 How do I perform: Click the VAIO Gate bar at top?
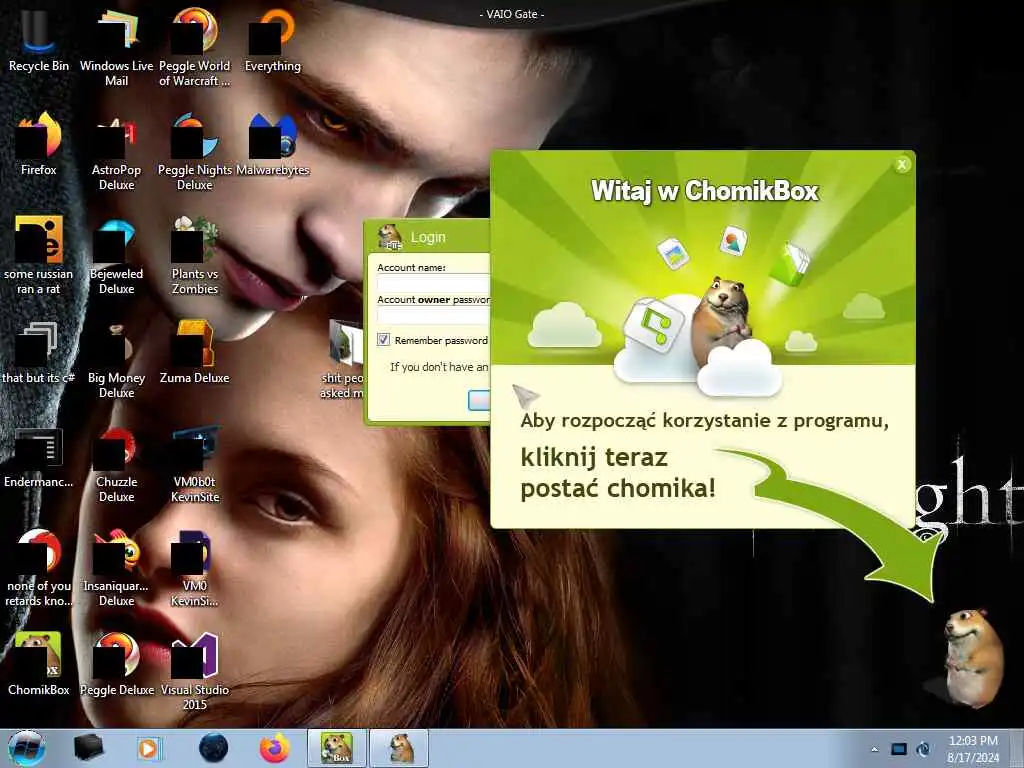[512, 14]
